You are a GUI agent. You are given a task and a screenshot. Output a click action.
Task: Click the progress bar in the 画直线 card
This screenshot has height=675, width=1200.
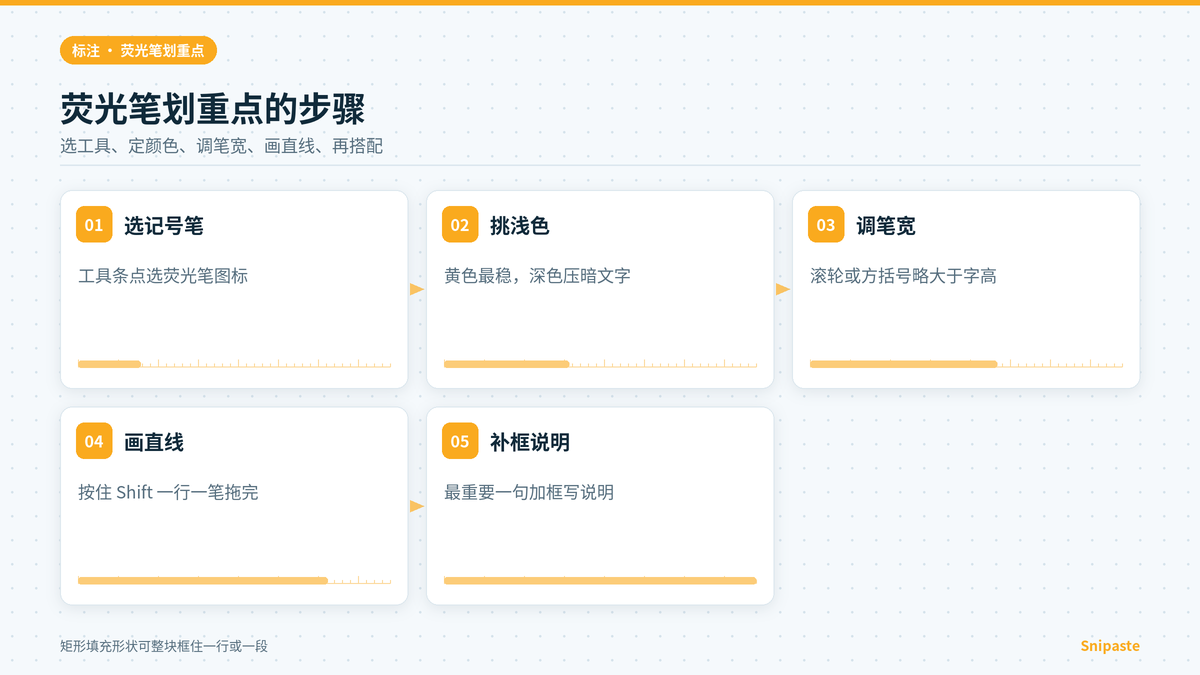point(234,580)
